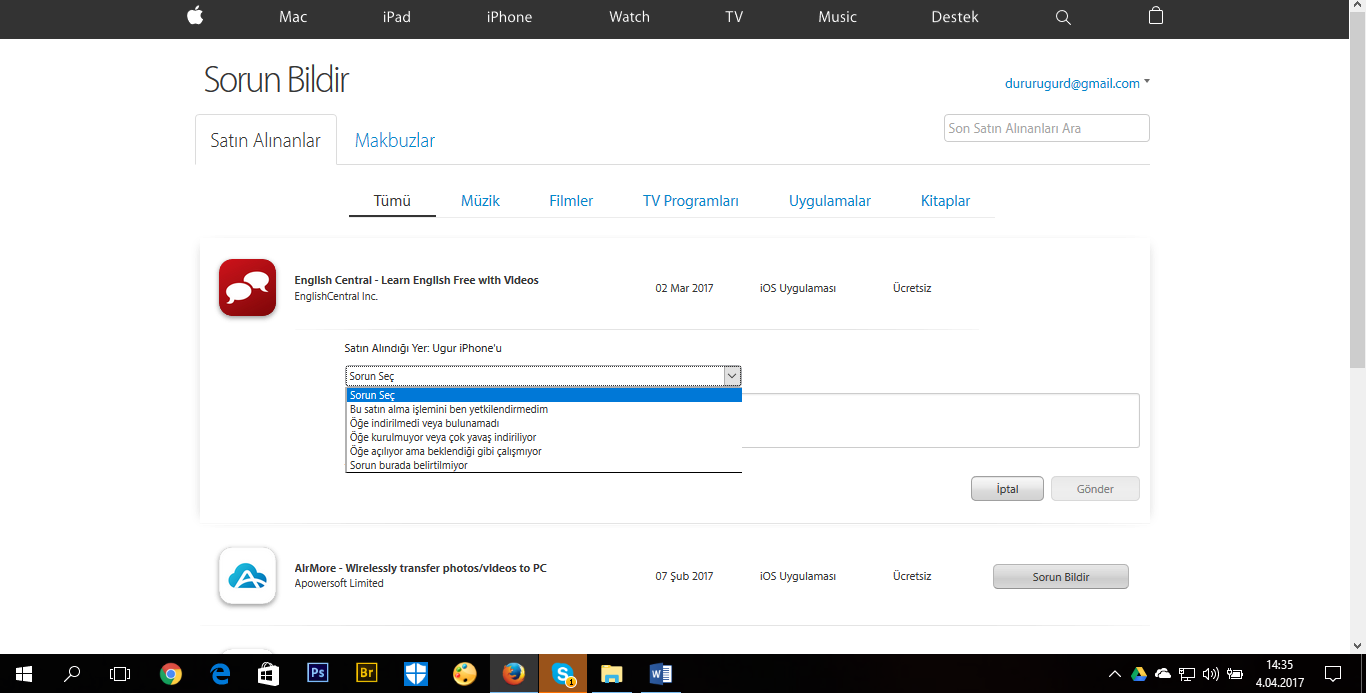Open the Windows Store taskbar icon

268,674
